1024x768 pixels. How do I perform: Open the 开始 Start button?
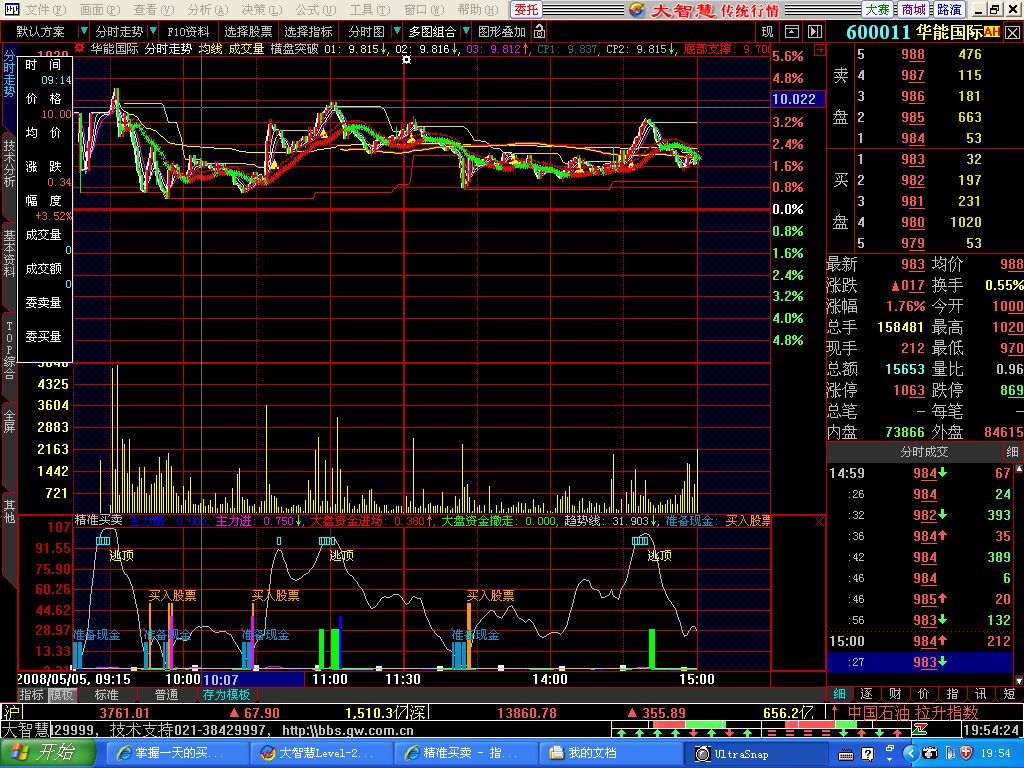click(38, 753)
